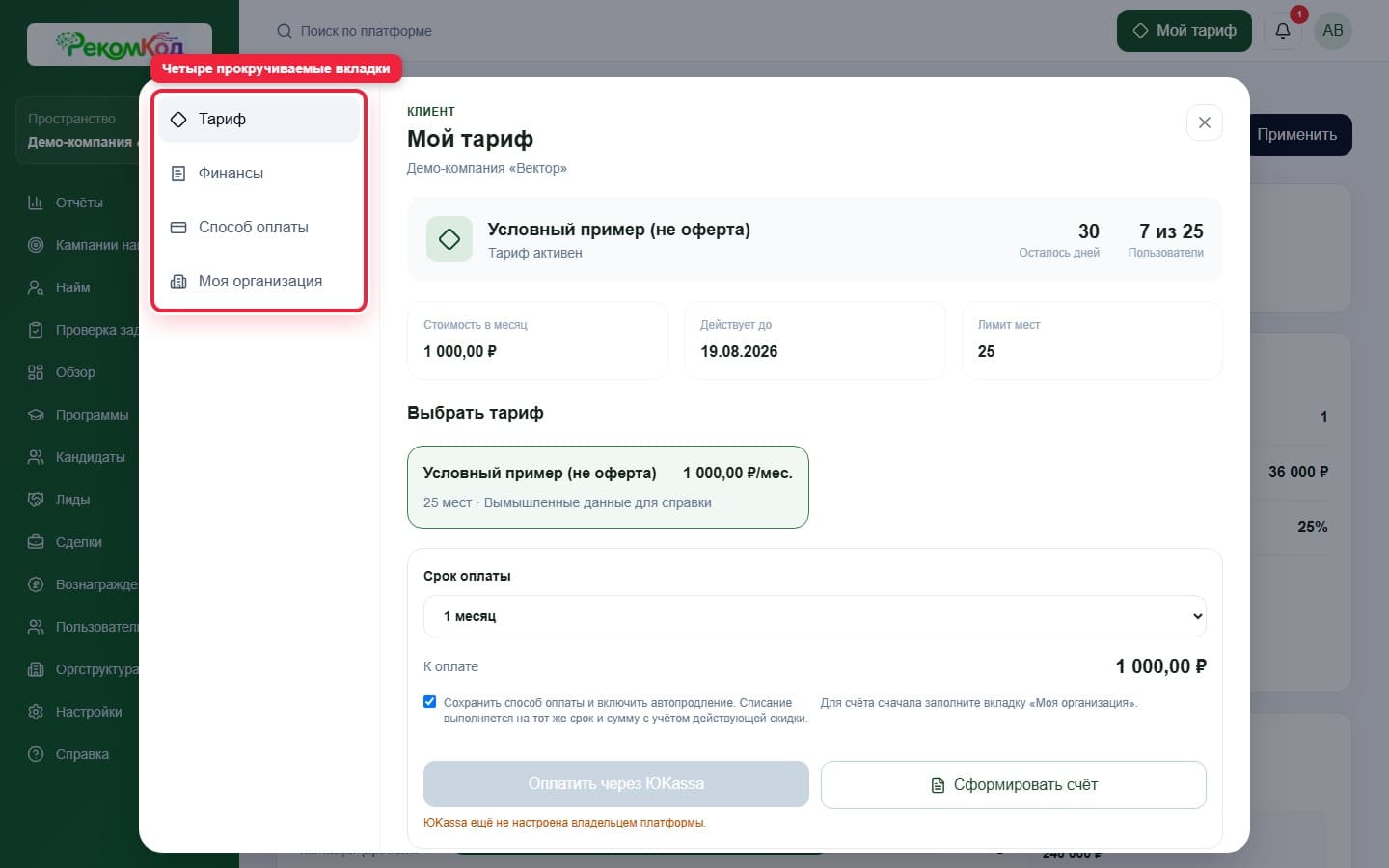Open the Способ оплаты tab
The width and height of the screenshot is (1389, 868).
[x=259, y=228]
